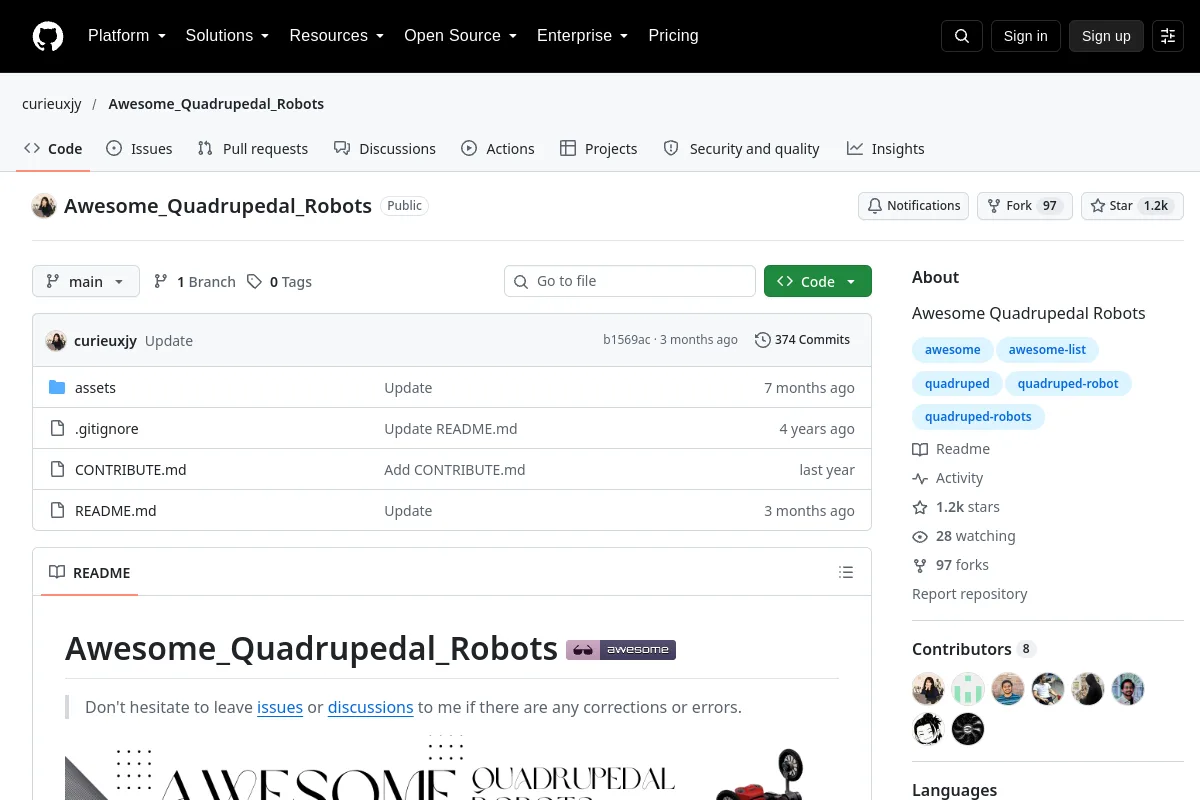Expand the Resources menu
The image size is (1200, 800).
point(336,36)
